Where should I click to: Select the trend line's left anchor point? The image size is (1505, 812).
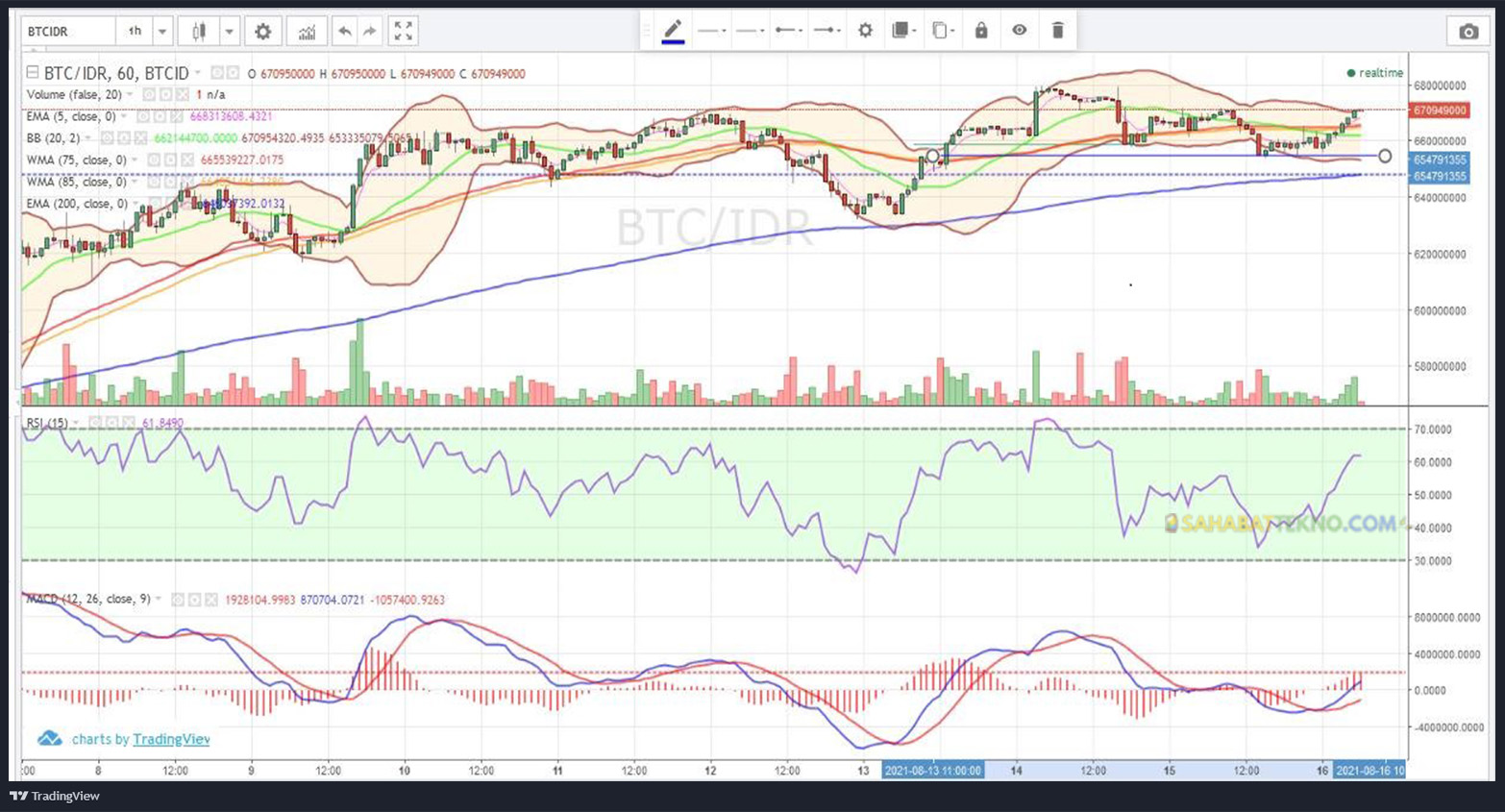point(932,156)
